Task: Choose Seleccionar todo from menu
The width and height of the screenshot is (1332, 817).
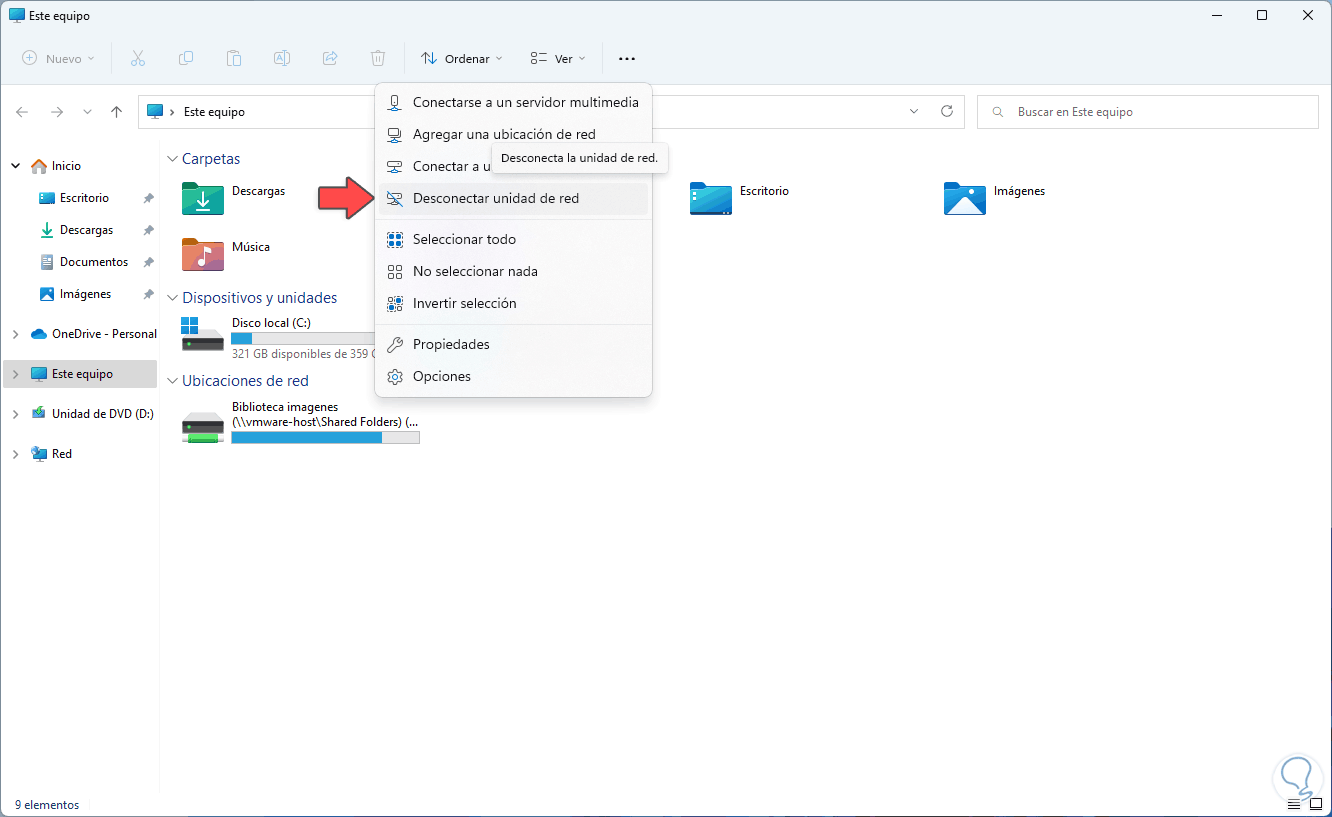Action: tap(513, 239)
